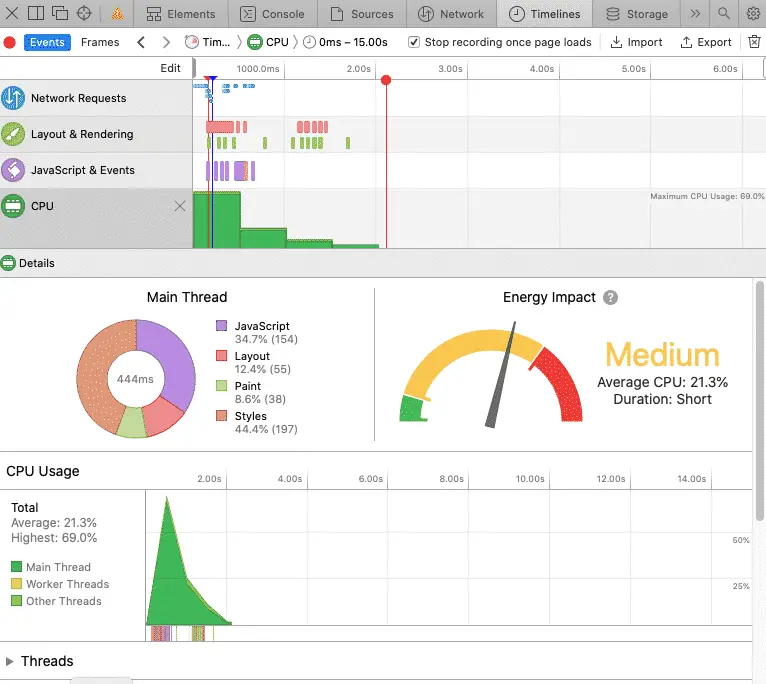Viewport: 766px width, 684px height.
Task: Close the CPU timeline view
Action: (x=180, y=206)
